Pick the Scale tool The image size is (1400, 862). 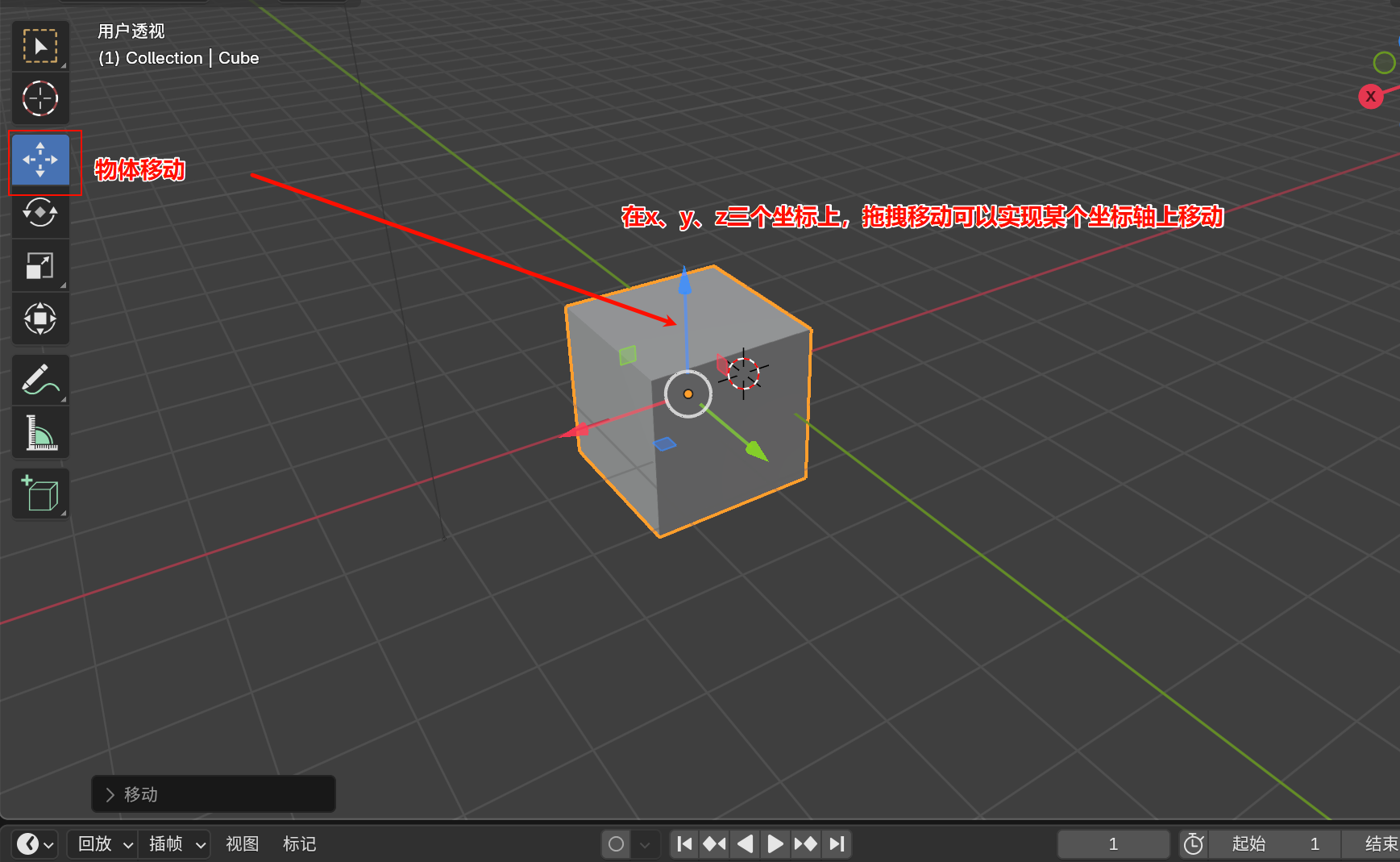coord(39,266)
